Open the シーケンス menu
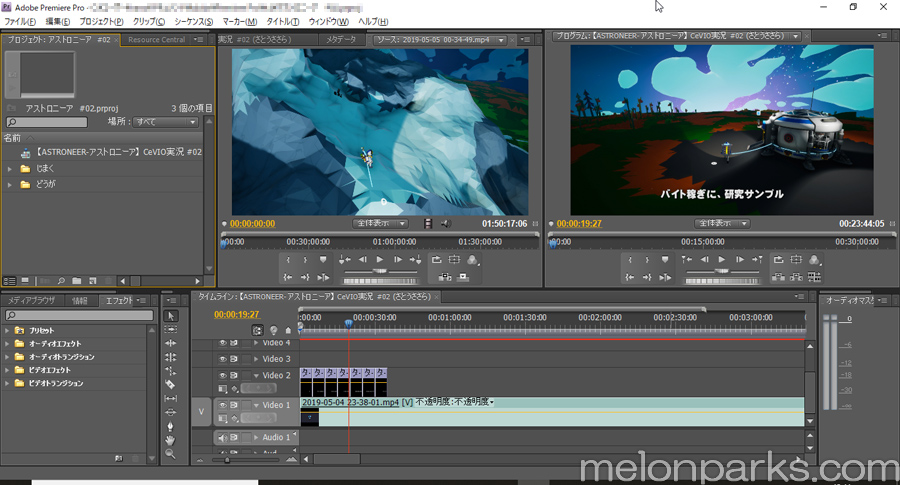Screen dimensions: 900x485 point(193,22)
